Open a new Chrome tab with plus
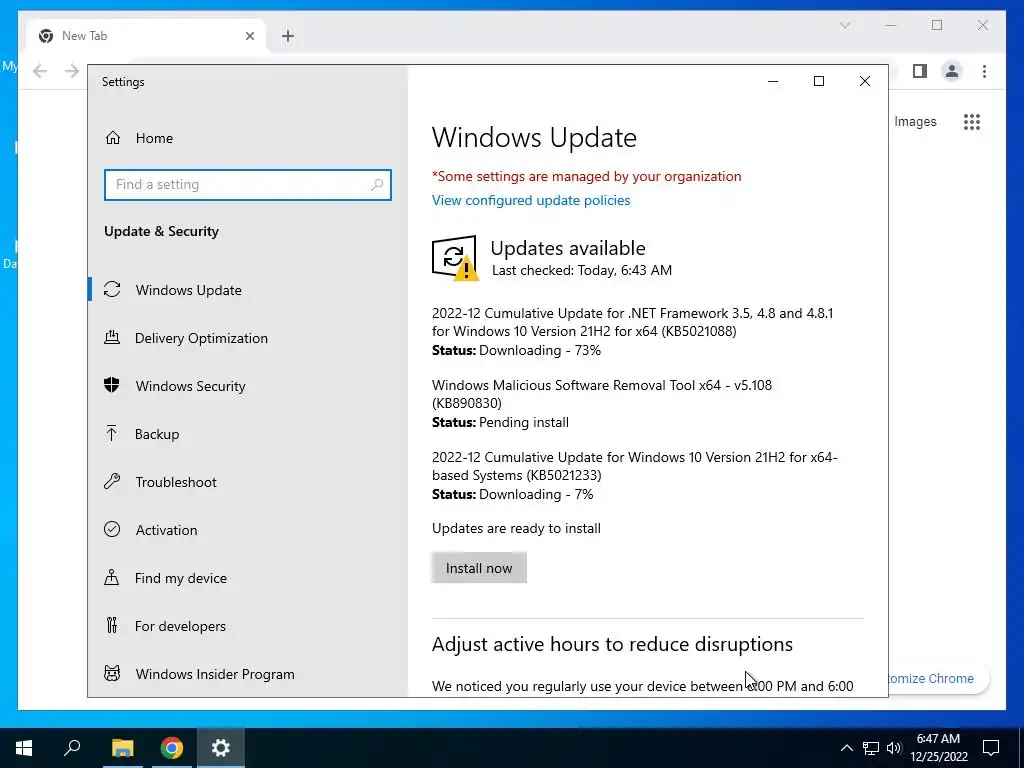The image size is (1024, 768). pos(288,36)
